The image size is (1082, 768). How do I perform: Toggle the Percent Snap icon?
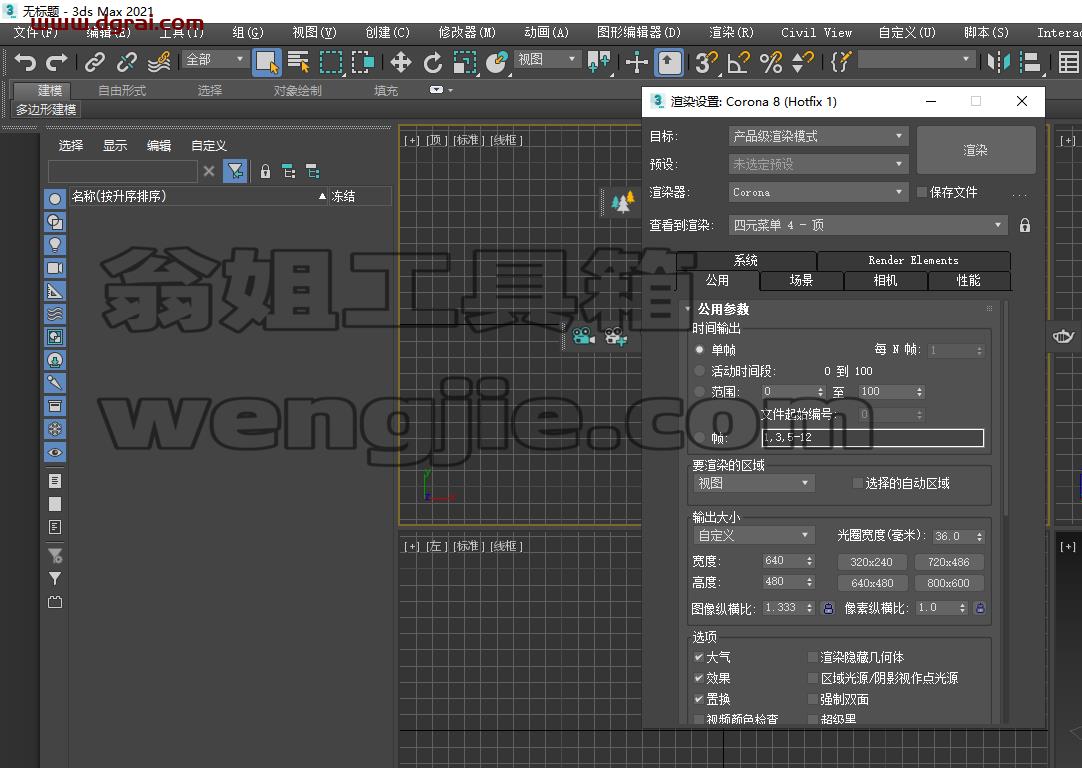coord(771,62)
